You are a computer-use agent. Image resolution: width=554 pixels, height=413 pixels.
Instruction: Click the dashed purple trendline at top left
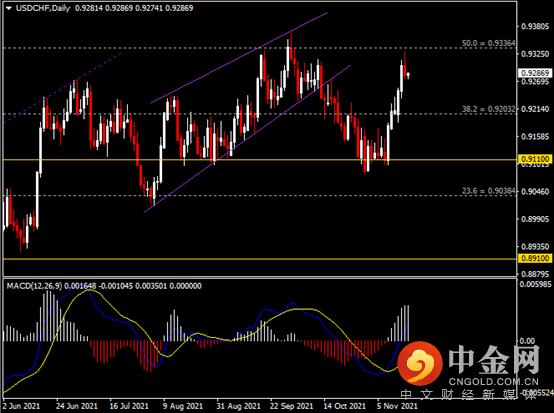(63, 88)
